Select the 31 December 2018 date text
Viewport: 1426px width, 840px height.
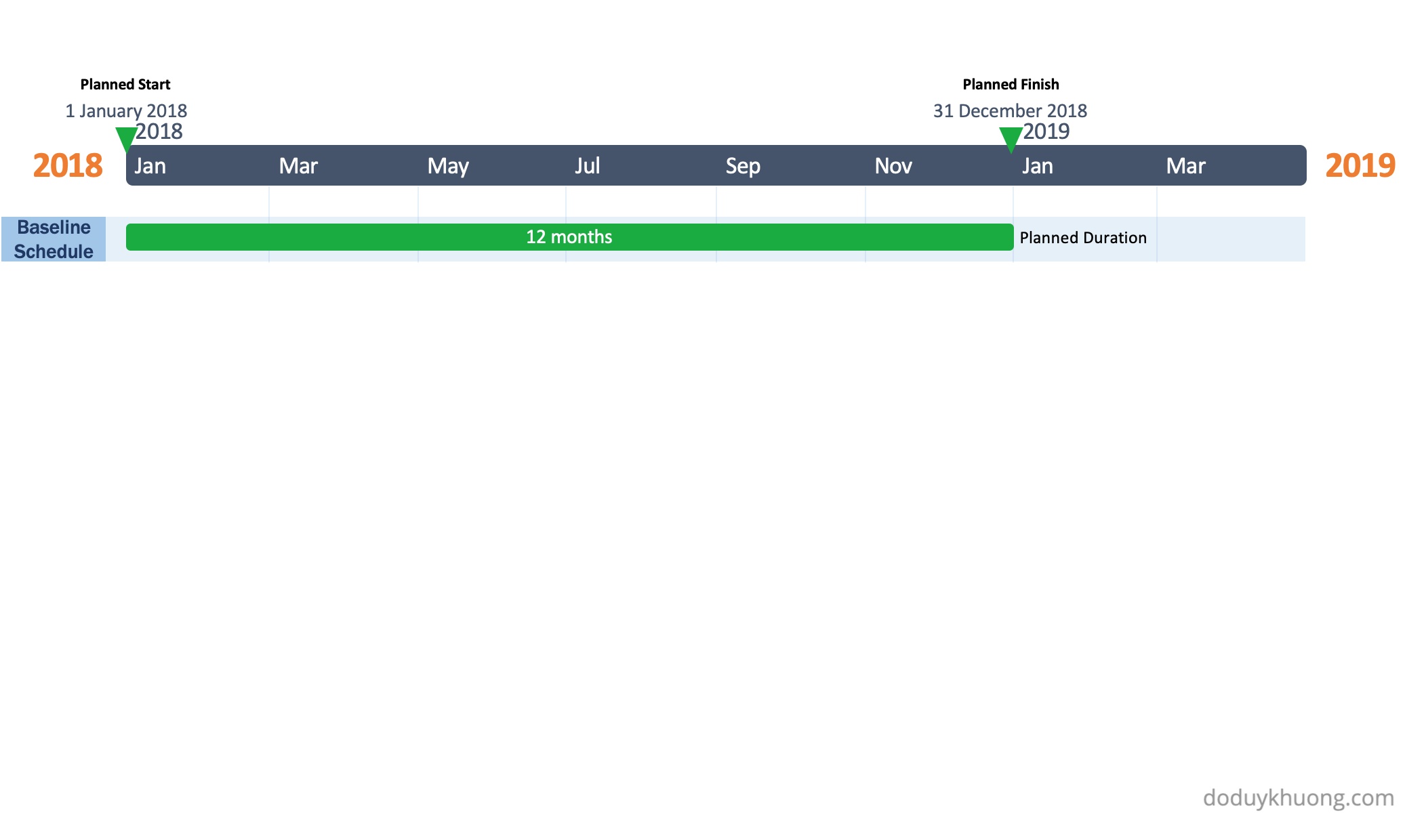click(x=1010, y=110)
